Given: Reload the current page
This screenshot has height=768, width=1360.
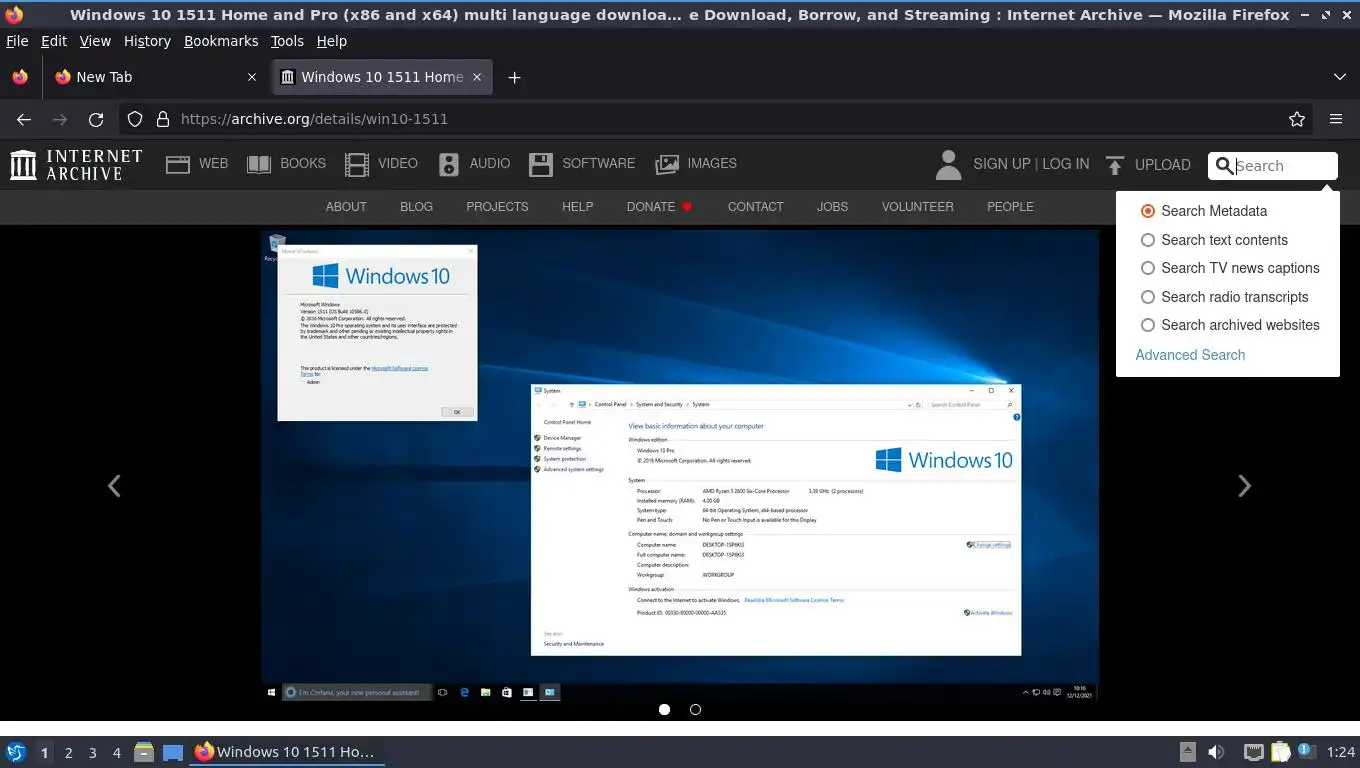Looking at the screenshot, I should coord(96,119).
